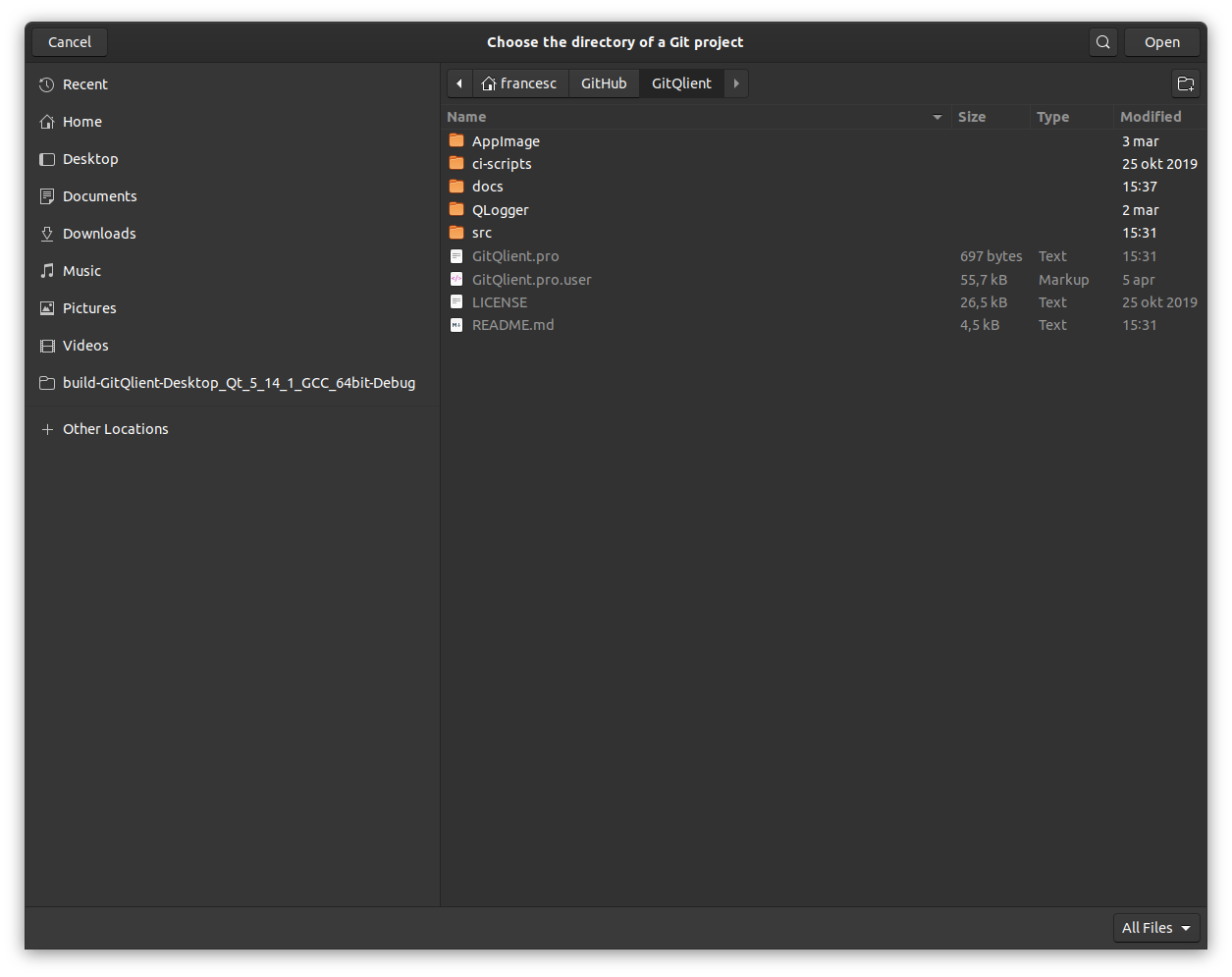Click the create new folder icon

(1185, 83)
